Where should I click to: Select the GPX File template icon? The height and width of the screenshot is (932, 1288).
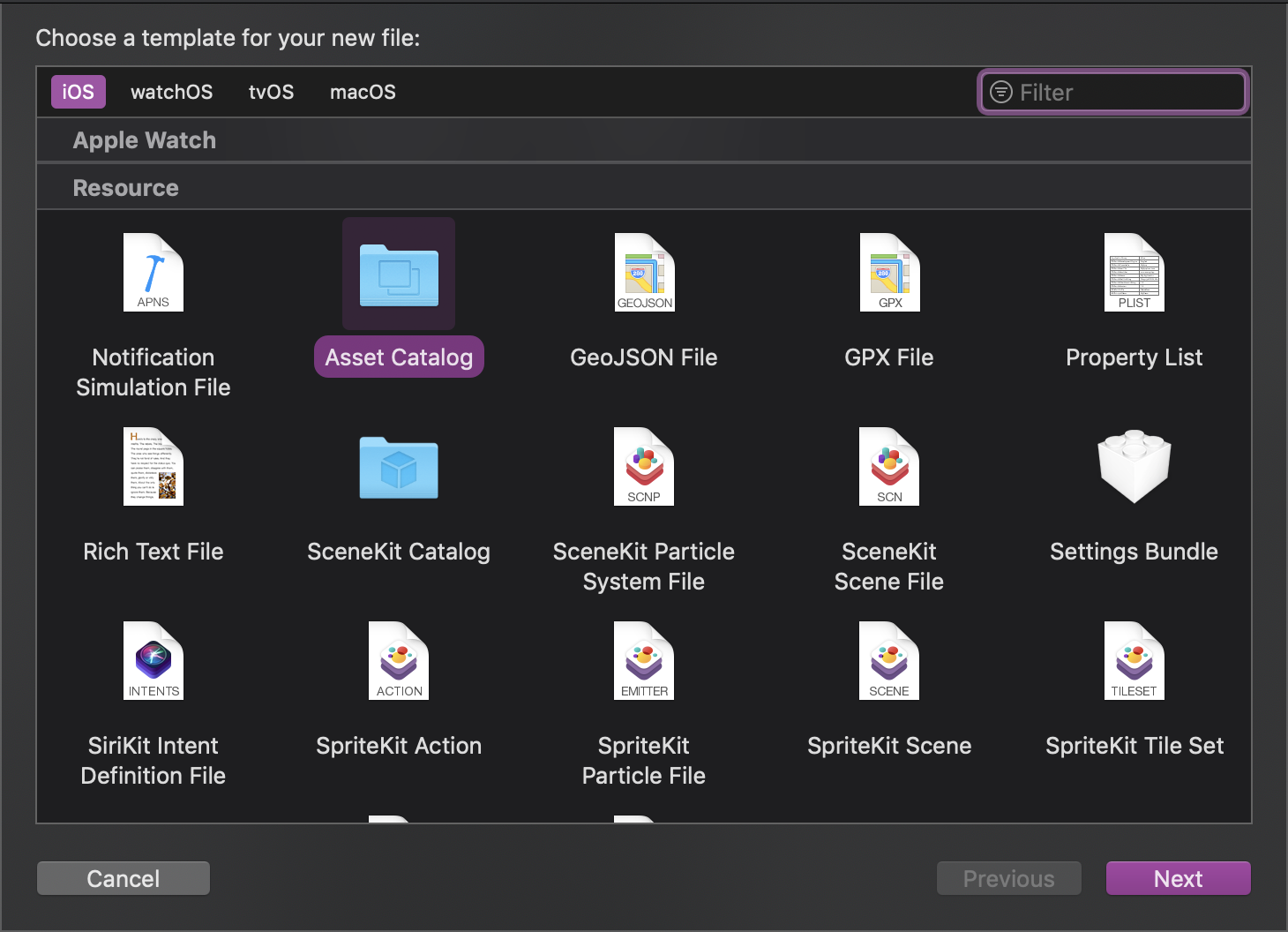[889, 273]
